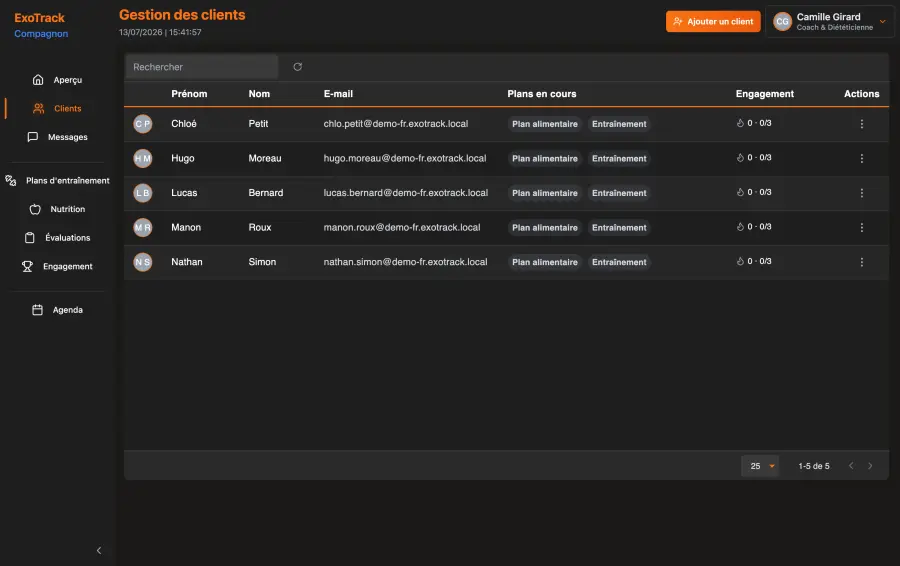Click Nathan's Plan alimentaire tag
Viewport: 900px width, 566px height.
[545, 262]
